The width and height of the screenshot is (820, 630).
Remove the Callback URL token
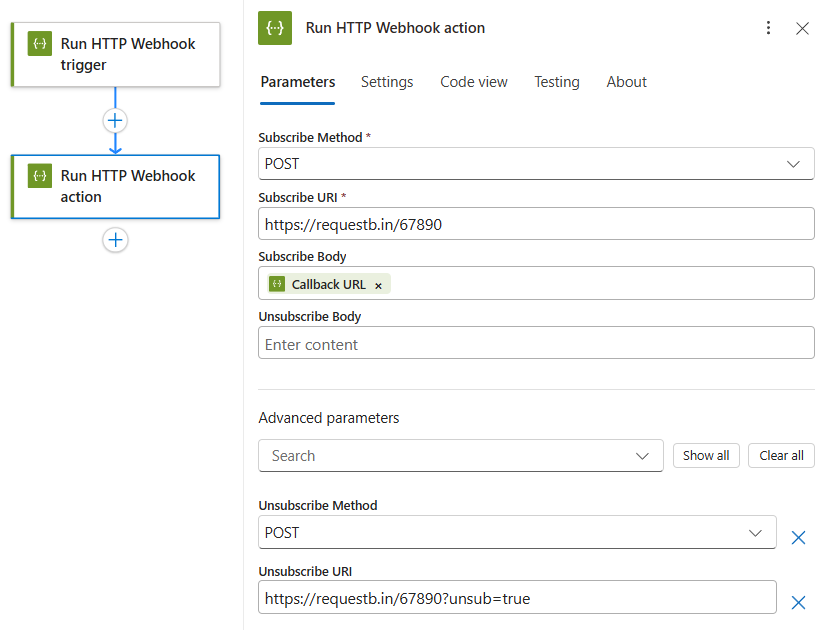coord(378,285)
